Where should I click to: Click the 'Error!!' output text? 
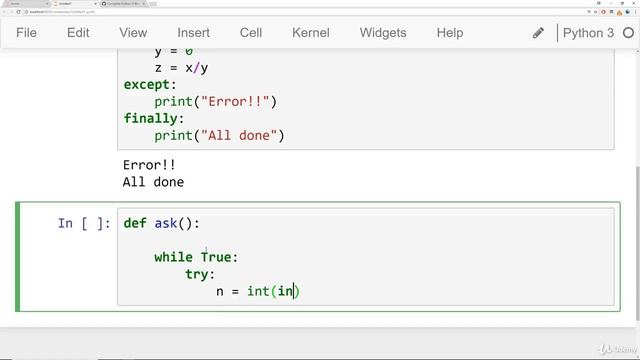[149, 165]
